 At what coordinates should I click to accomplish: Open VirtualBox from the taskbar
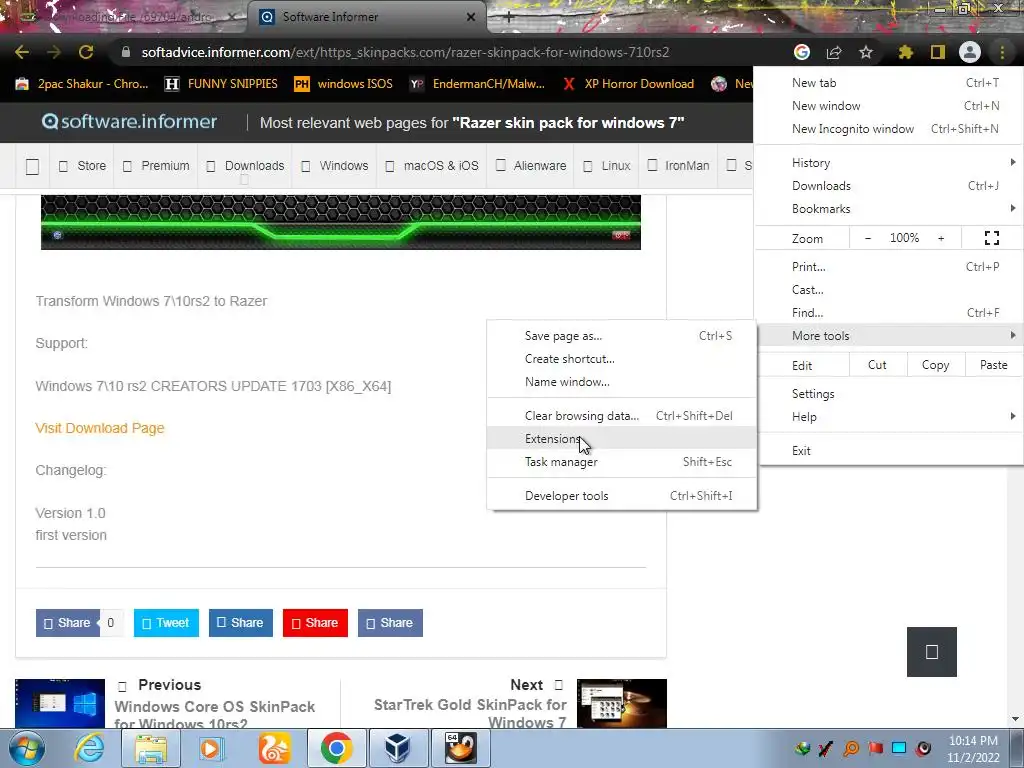[x=398, y=748]
